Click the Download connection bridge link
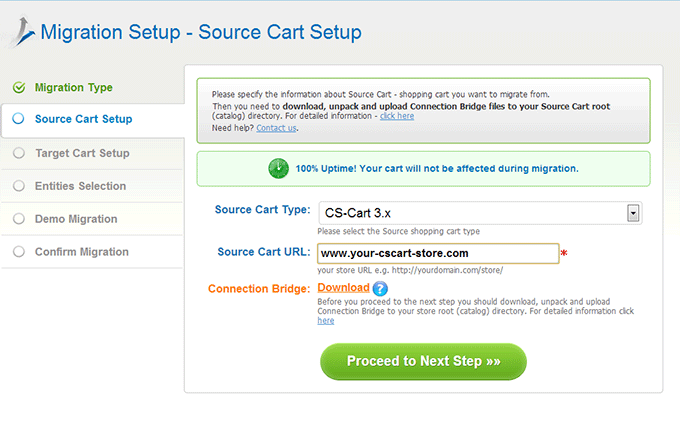This screenshot has height=424, width=680. point(343,287)
